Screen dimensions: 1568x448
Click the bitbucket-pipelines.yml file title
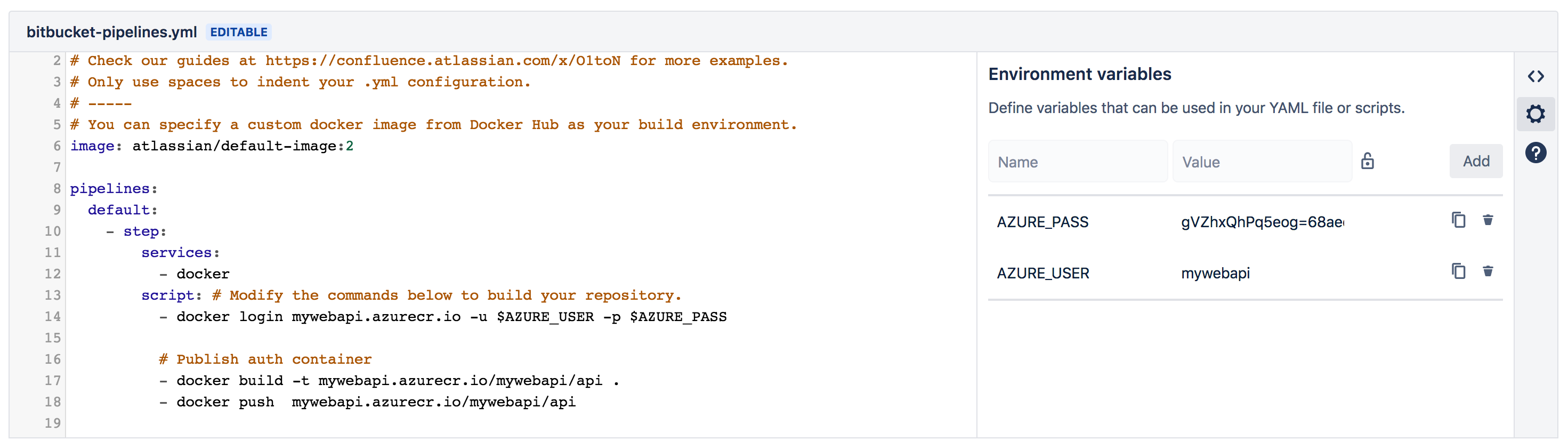111,31
